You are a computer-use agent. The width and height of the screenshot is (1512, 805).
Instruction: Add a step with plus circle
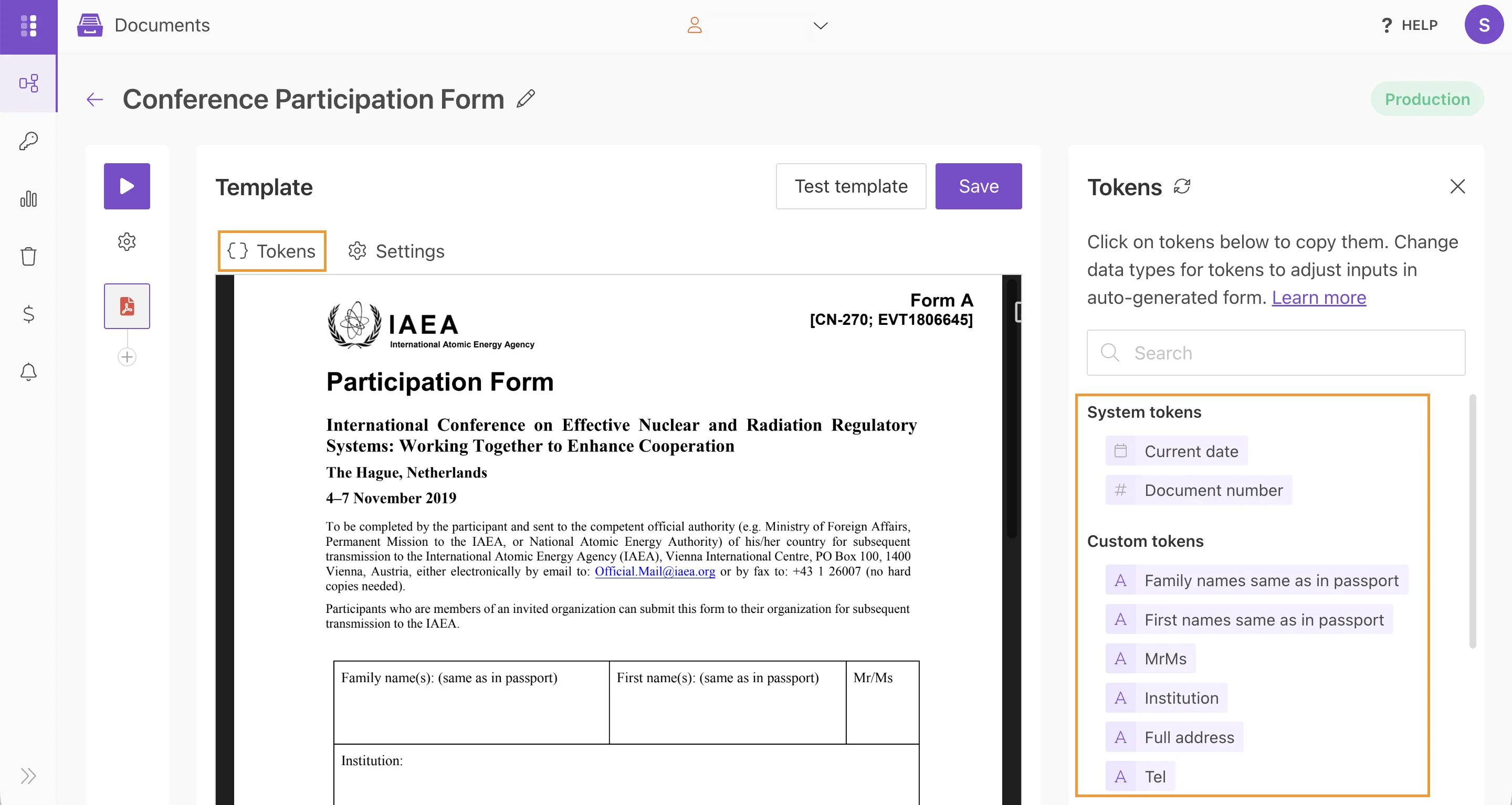(x=127, y=356)
